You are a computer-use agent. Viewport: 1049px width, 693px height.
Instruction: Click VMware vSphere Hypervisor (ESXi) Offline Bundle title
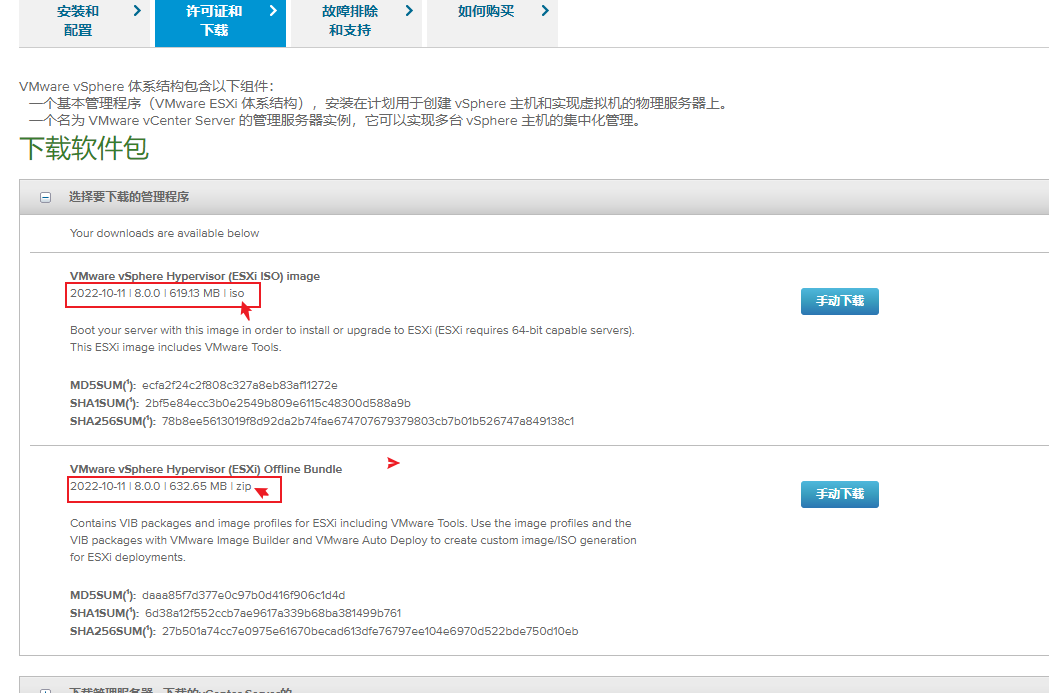pos(206,469)
